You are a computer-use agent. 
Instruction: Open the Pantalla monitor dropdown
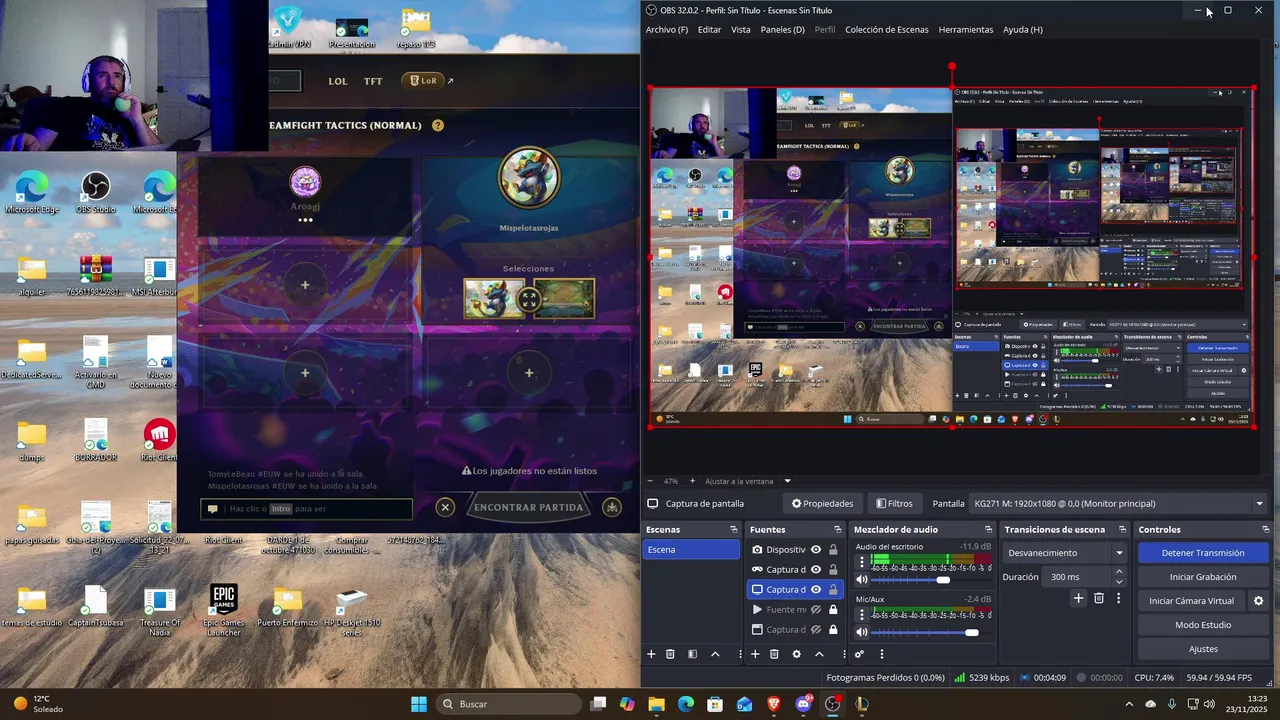(1119, 504)
